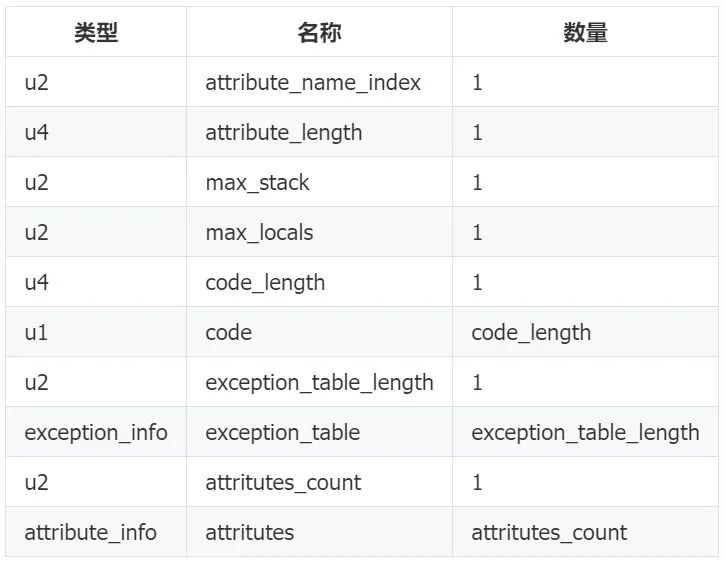Image resolution: width=725 pixels, height=562 pixels.
Task: Click the attritutes name cell
Action: 250,532
